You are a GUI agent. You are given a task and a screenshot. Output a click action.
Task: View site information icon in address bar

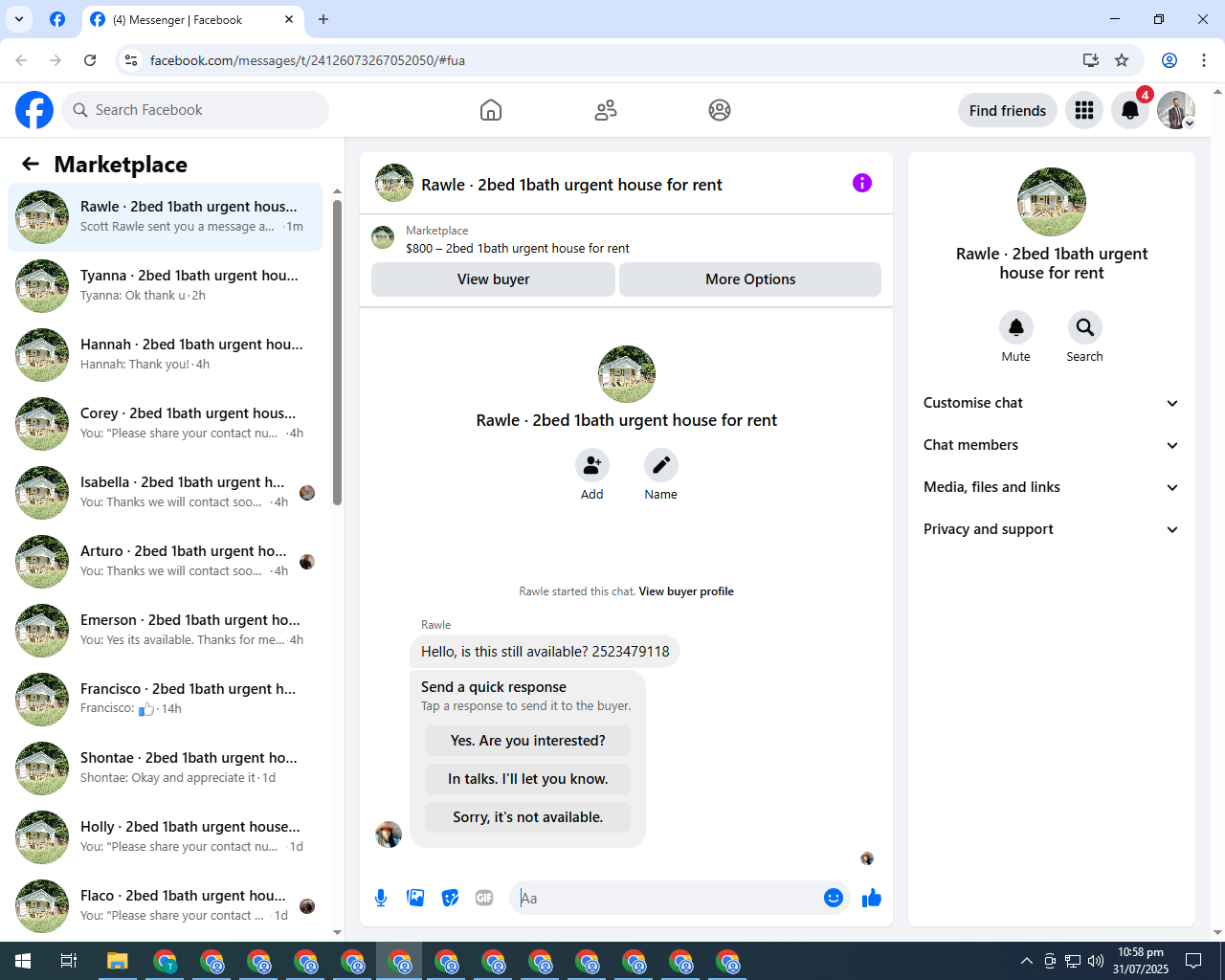click(132, 60)
